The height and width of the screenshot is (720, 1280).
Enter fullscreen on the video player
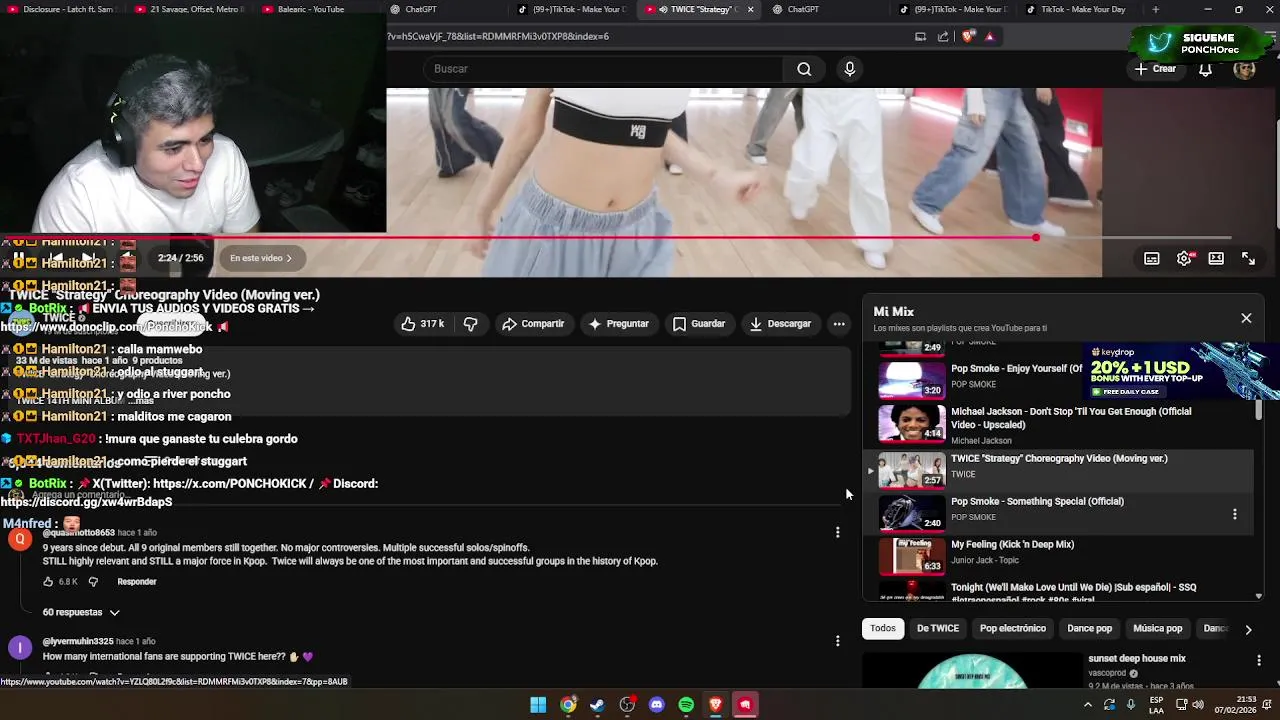pyautogui.click(x=1248, y=258)
